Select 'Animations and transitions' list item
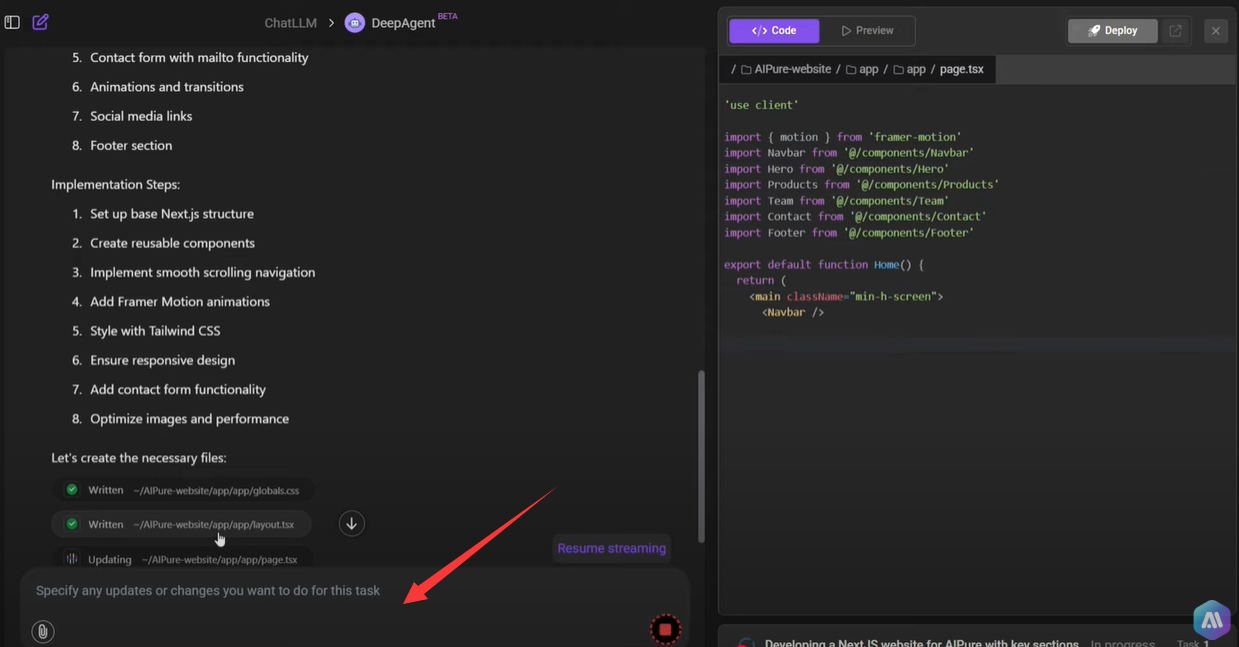 pyautogui.click(x=167, y=87)
